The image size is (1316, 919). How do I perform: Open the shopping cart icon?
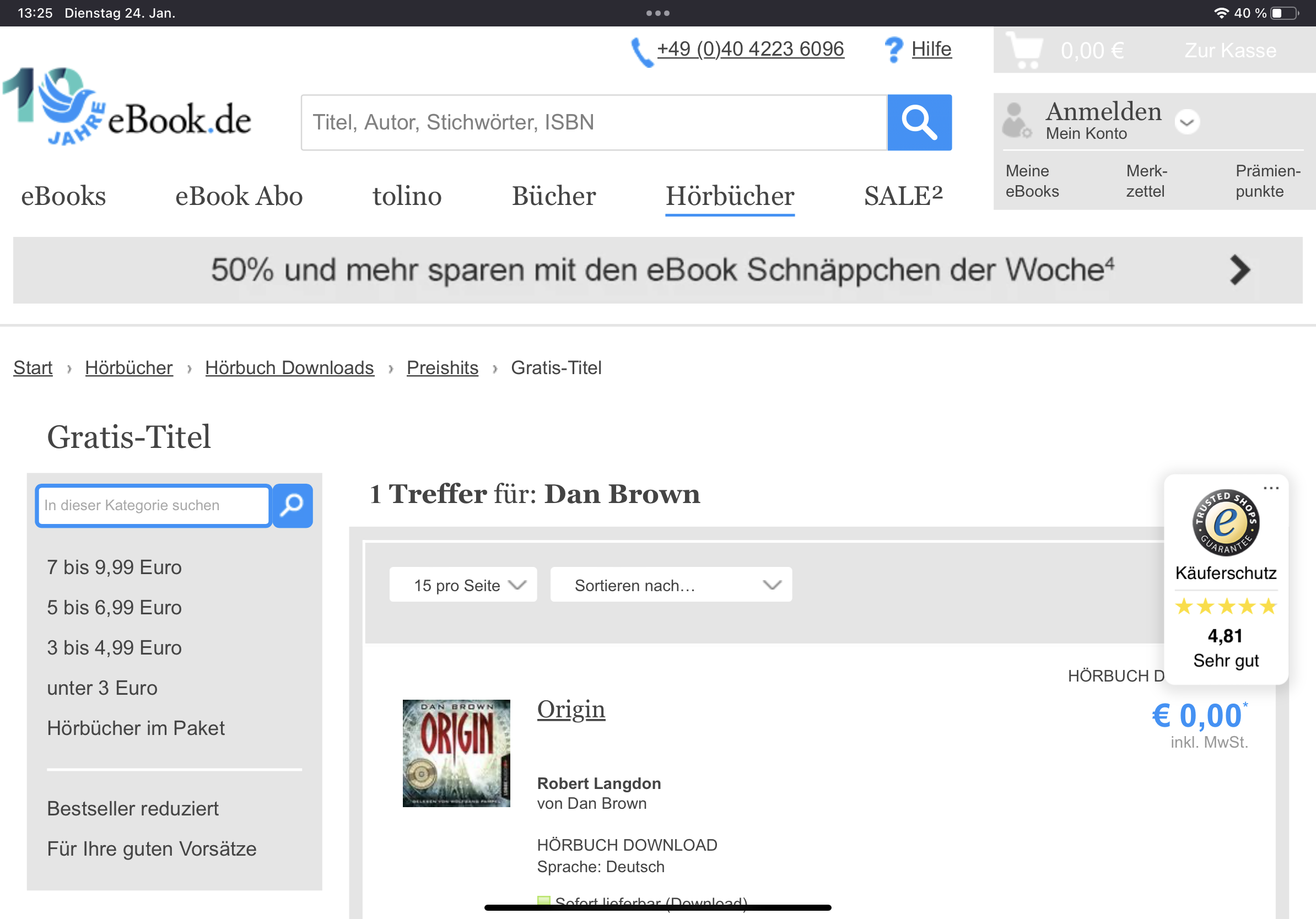click(x=1024, y=50)
